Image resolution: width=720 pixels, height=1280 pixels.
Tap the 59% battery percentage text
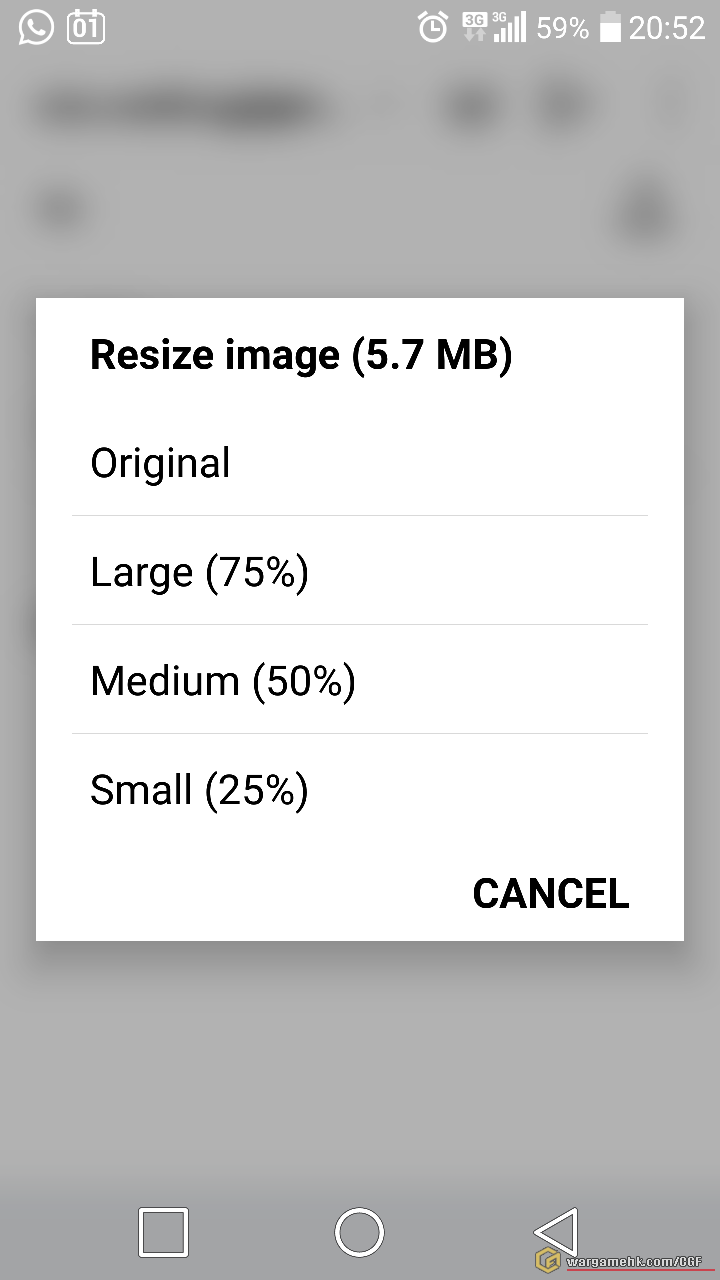562,27
